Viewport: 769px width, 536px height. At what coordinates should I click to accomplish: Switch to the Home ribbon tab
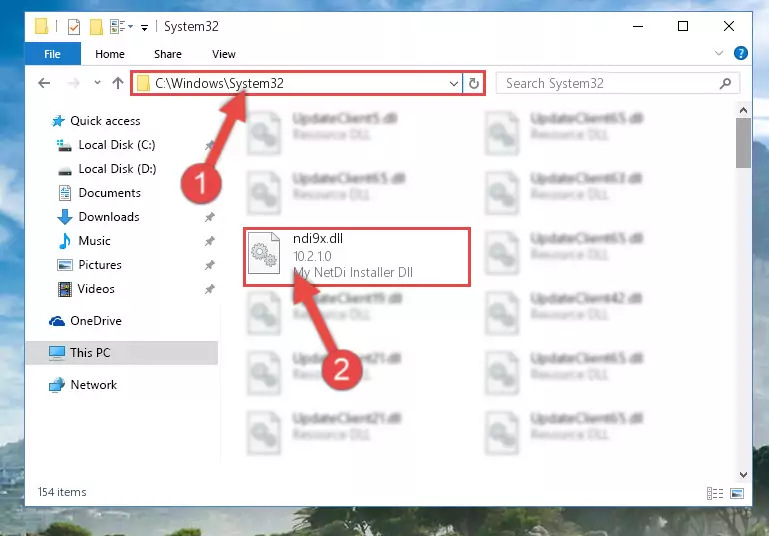click(110, 54)
